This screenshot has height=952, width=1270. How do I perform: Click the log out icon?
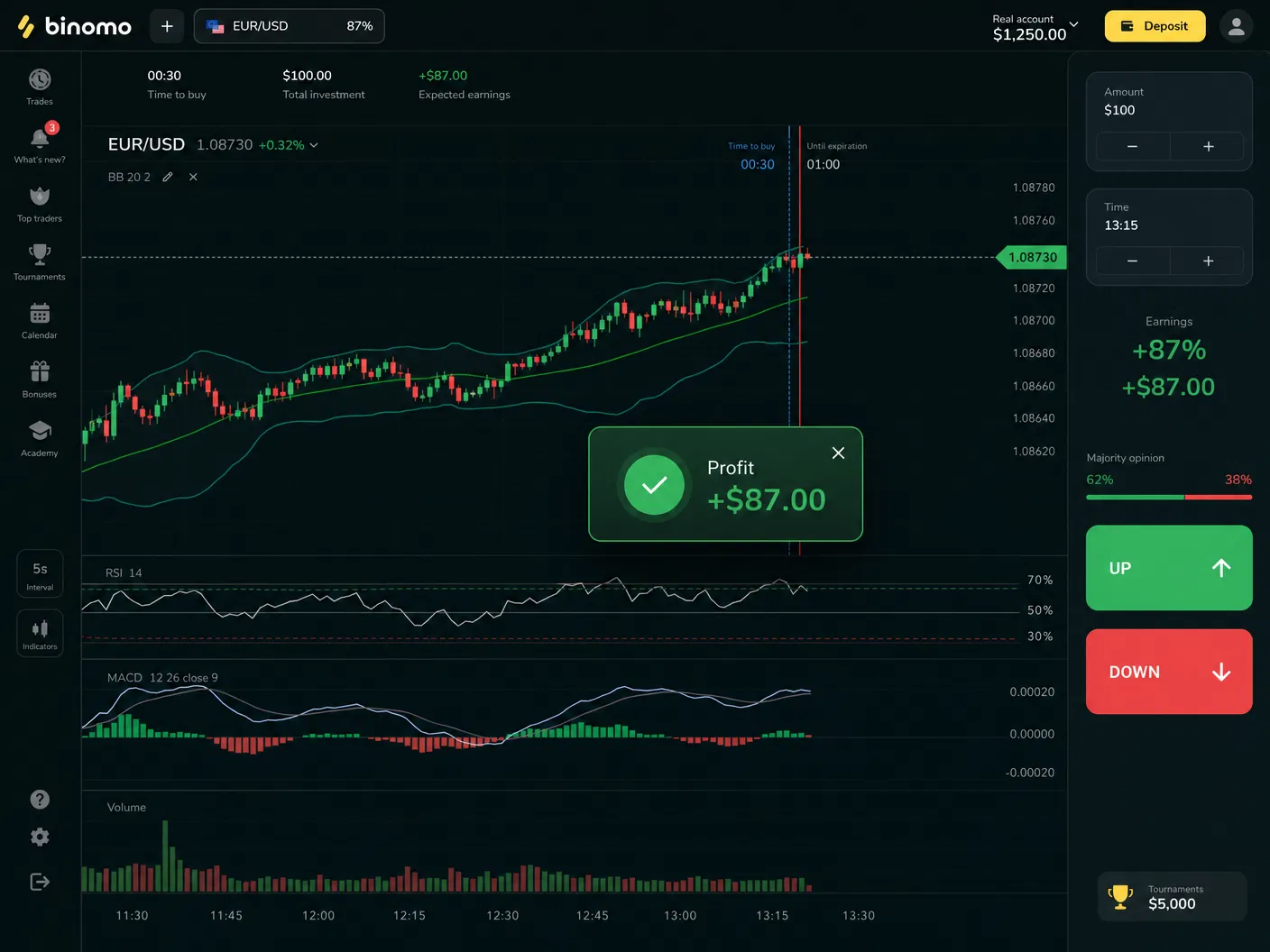[40, 882]
